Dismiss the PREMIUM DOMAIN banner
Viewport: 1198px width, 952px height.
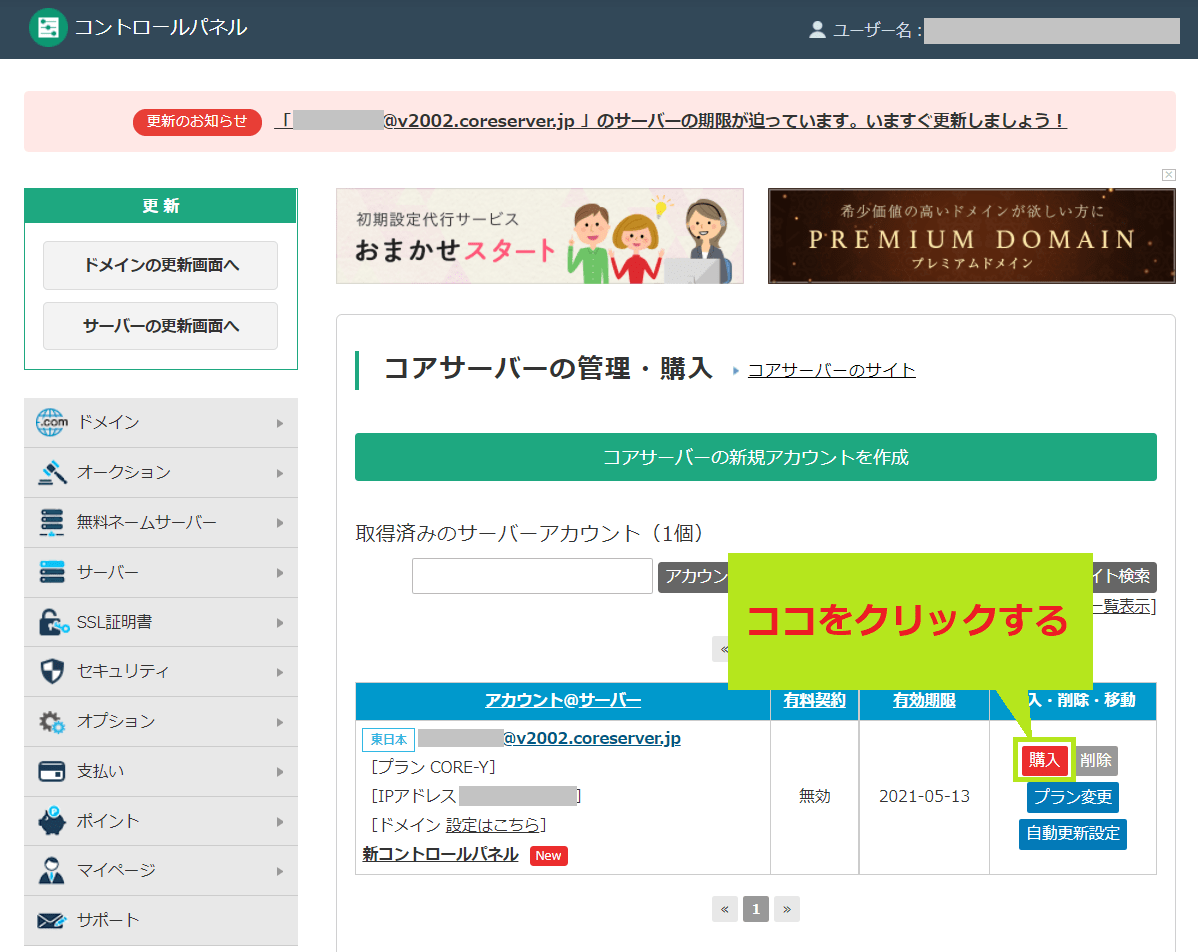point(1168,174)
